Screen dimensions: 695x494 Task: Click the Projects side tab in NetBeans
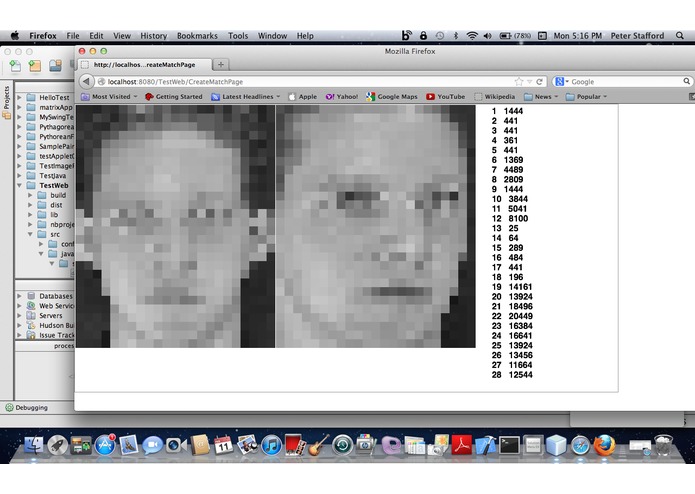(6, 103)
